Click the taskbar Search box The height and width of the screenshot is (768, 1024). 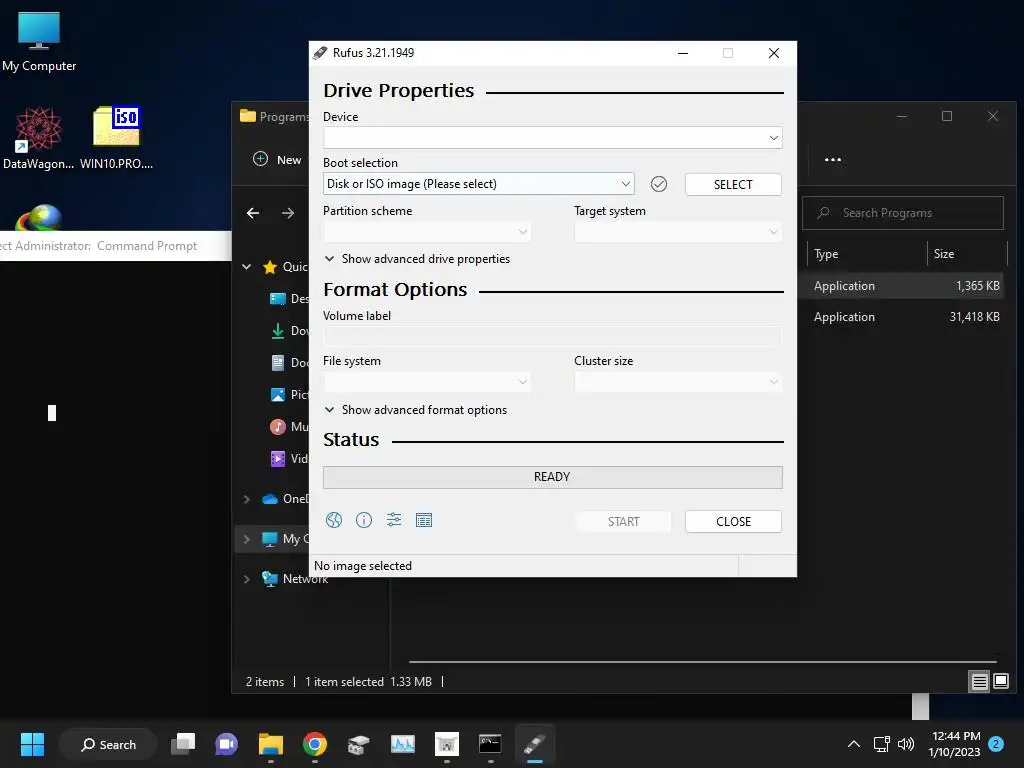tap(108, 744)
